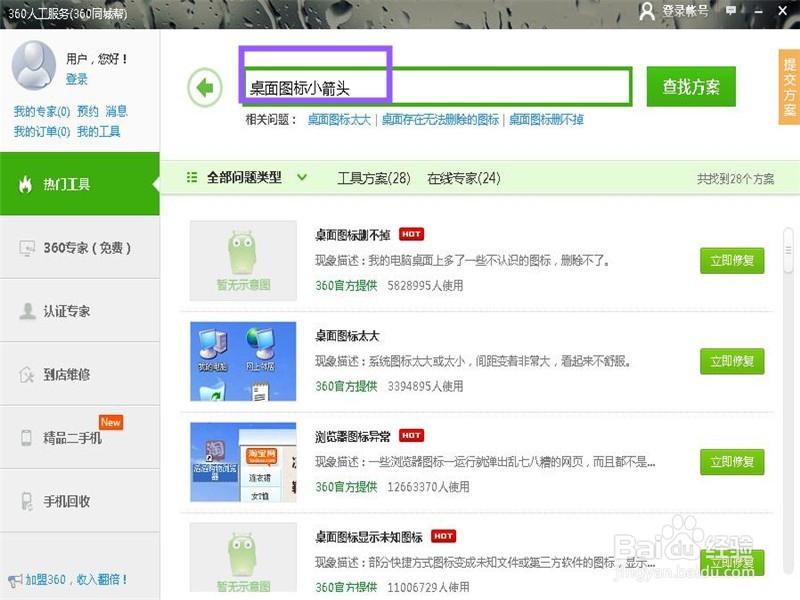This screenshot has width=800, height=600.
Task: Click the green list icon before 全部问题类型
Action: (x=193, y=177)
